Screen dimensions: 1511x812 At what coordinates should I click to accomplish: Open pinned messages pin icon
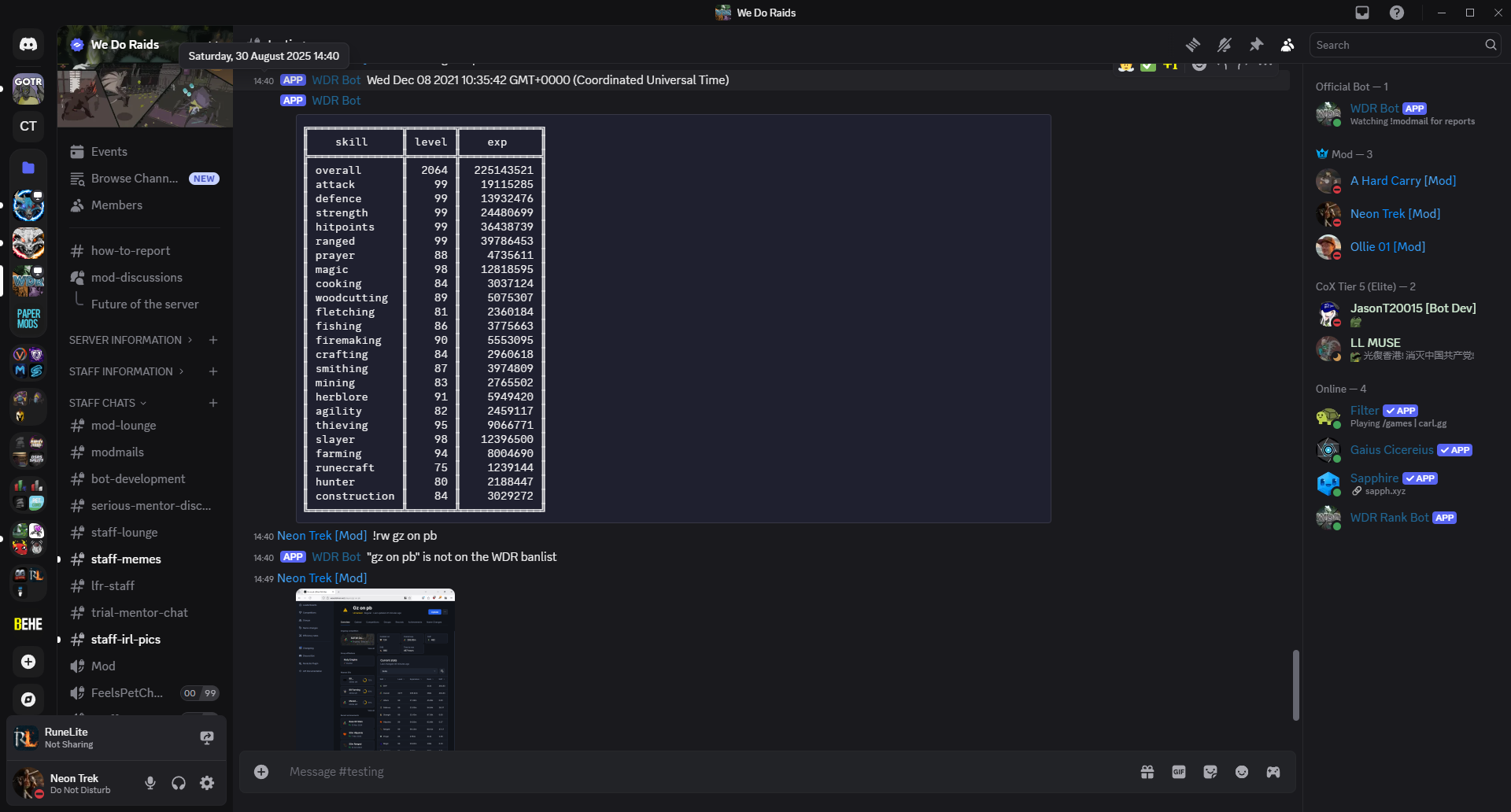click(x=1256, y=45)
